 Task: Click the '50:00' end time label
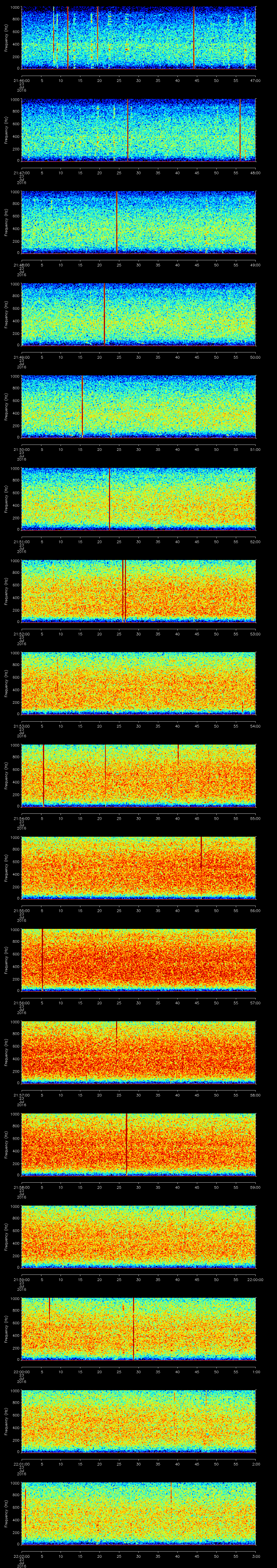pyautogui.click(x=256, y=357)
